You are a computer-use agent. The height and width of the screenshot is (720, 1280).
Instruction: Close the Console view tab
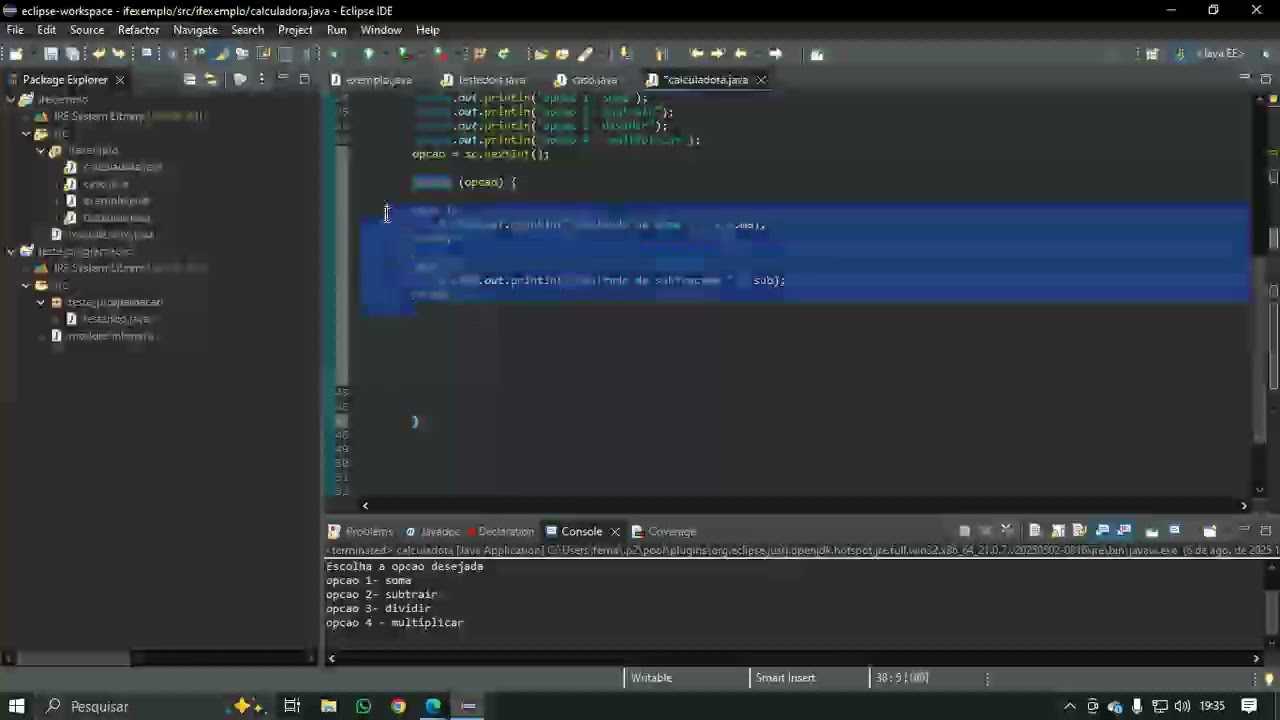(615, 532)
